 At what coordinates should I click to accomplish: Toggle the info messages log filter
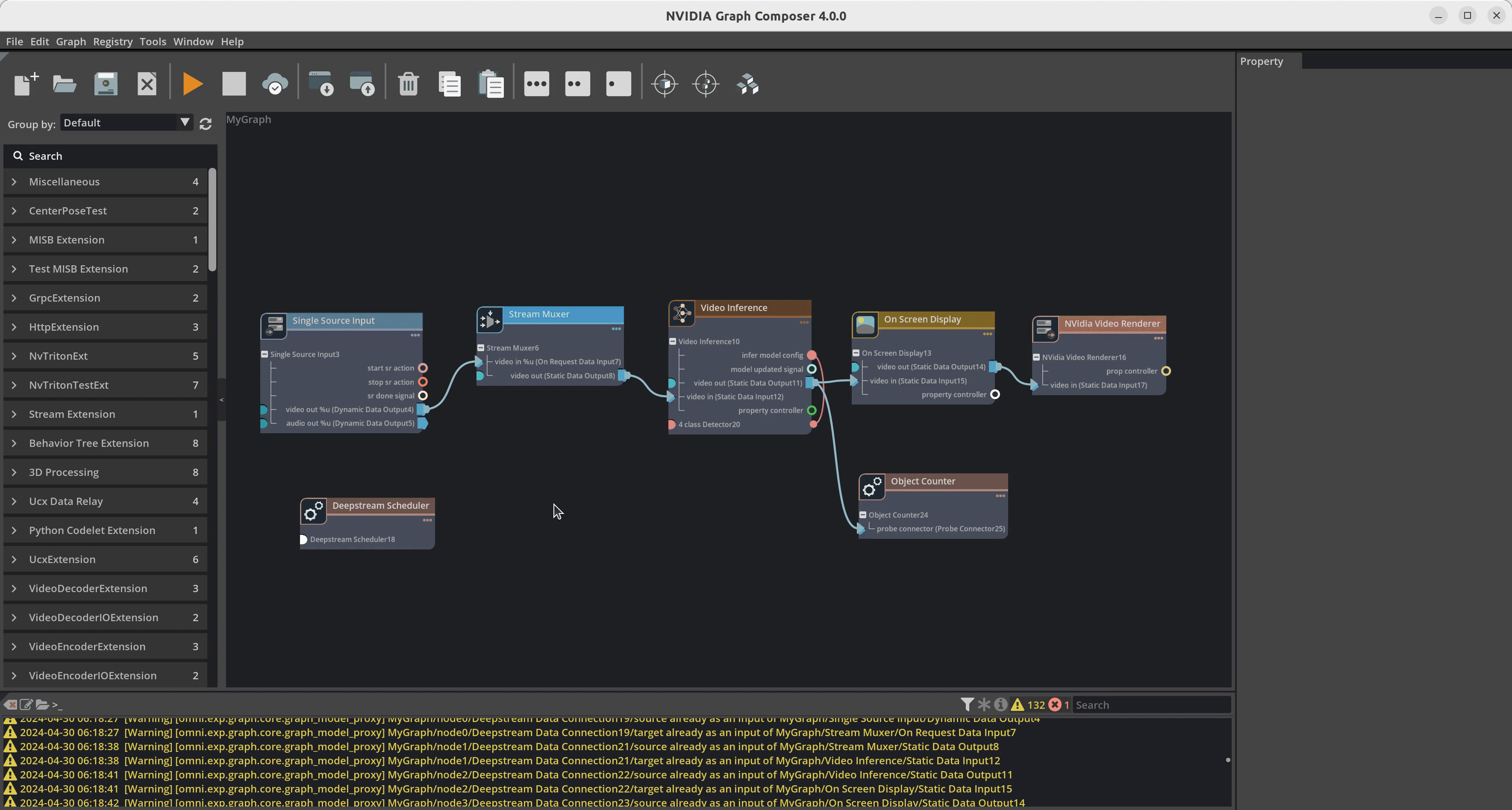coord(1001,704)
